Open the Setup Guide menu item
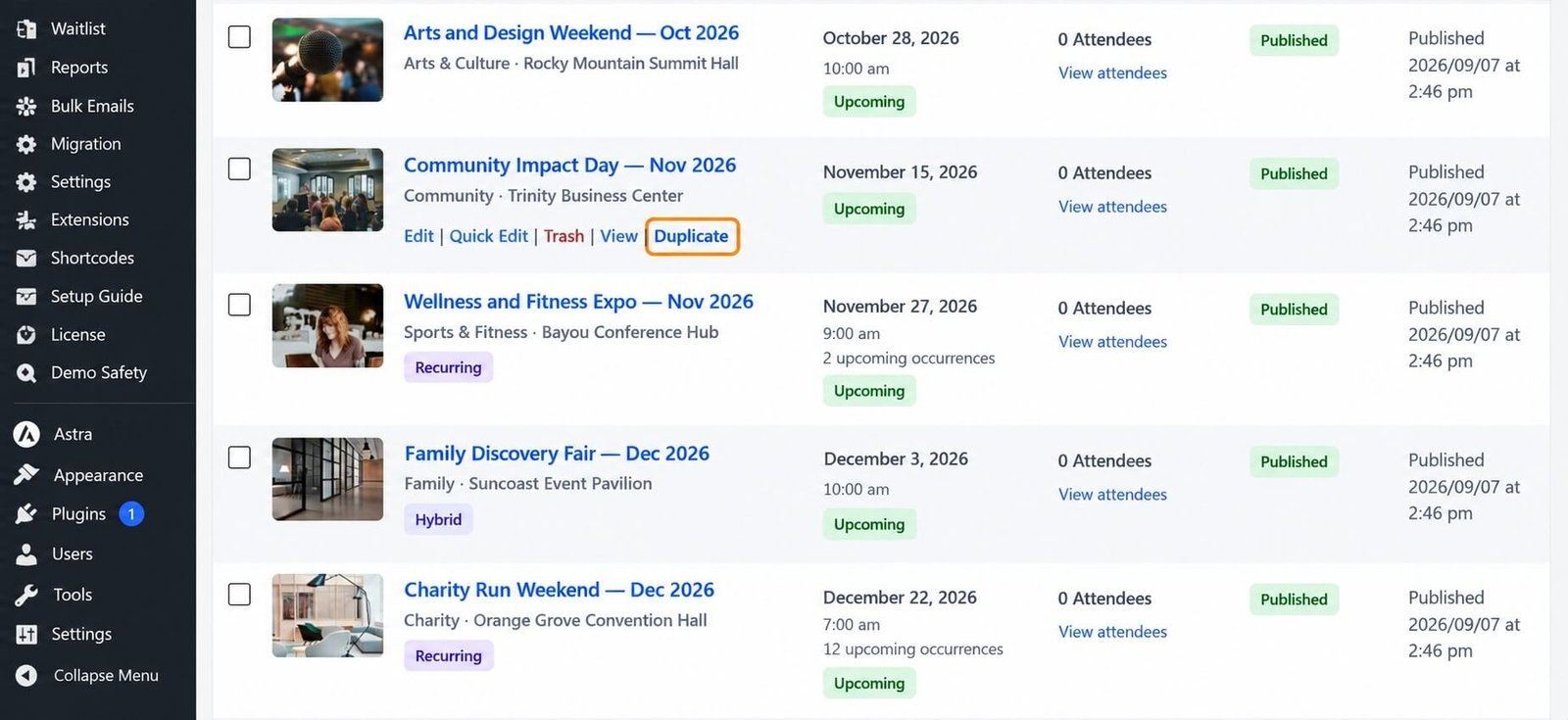Screen dimensions: 1568x720 [x=98, y=297]
